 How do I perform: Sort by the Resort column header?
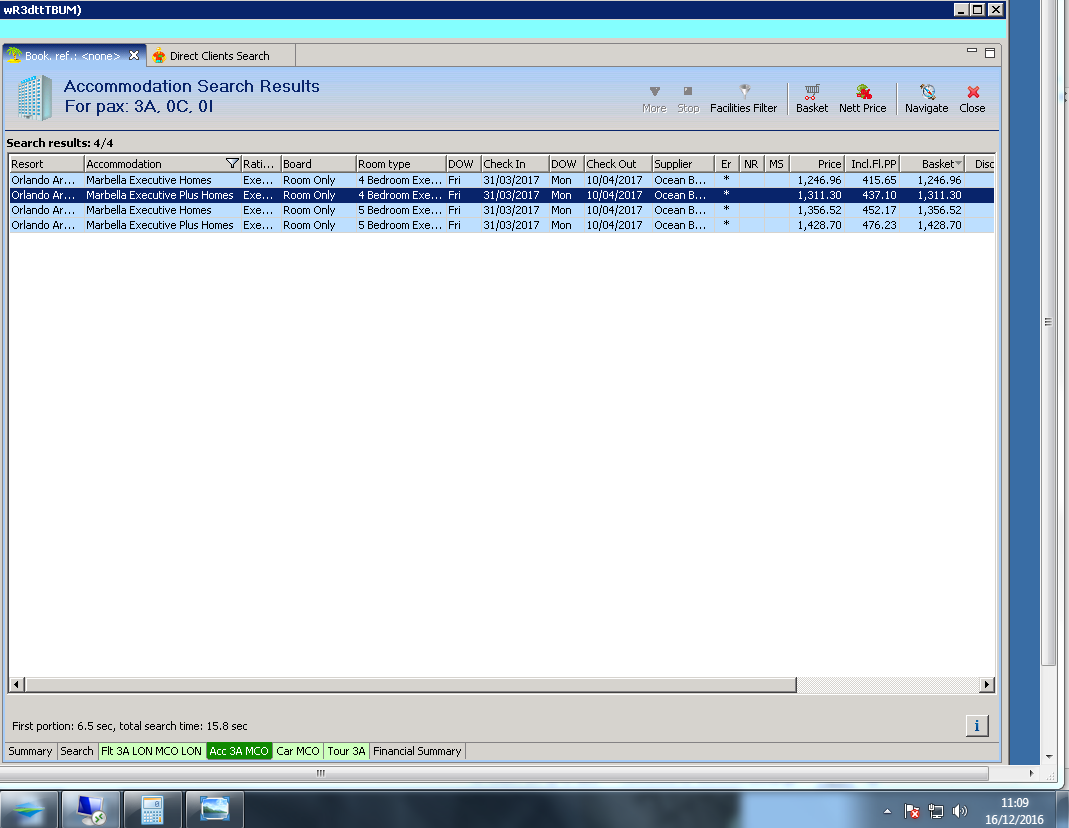click(46, 164)
